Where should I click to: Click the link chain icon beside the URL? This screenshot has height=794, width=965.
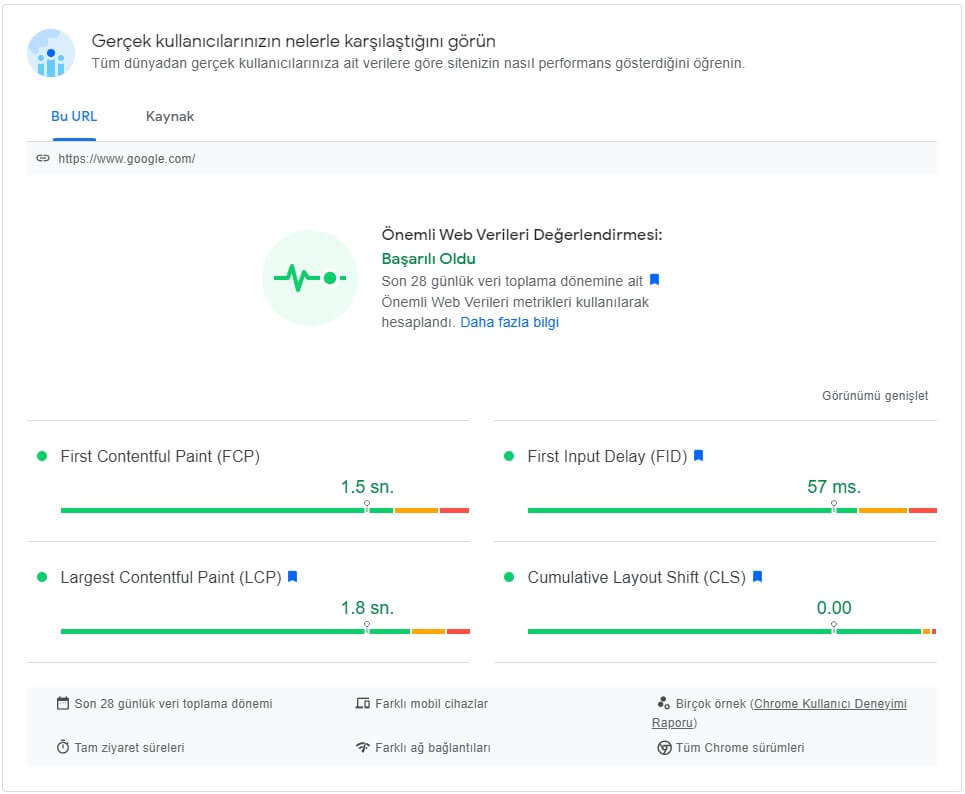pos(43,157)
